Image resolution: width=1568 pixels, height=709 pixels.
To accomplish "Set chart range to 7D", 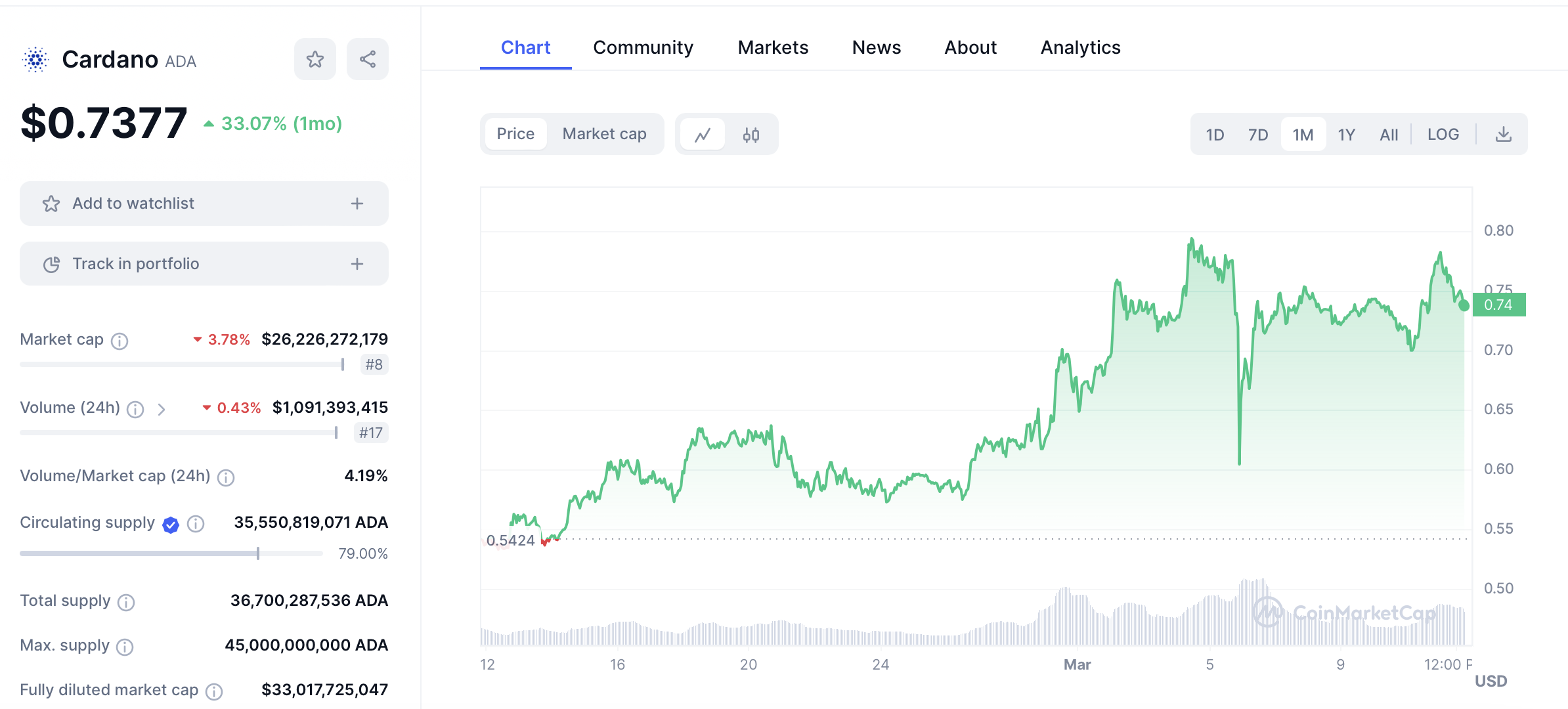I will click(1257, 135).
